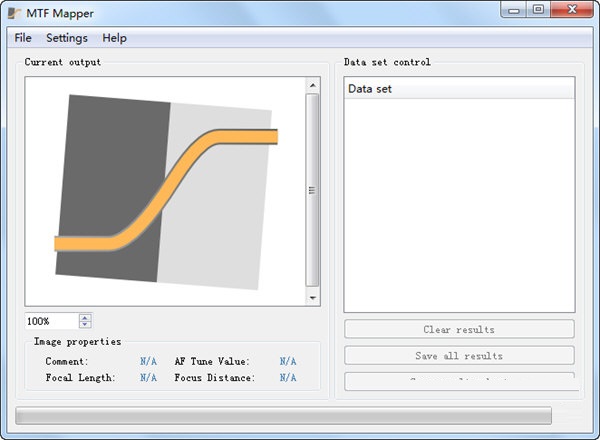Image resolution: width=600 pixels, height=440 pixels.
Task: Open the Help menu
Action: tap(114, 38)
